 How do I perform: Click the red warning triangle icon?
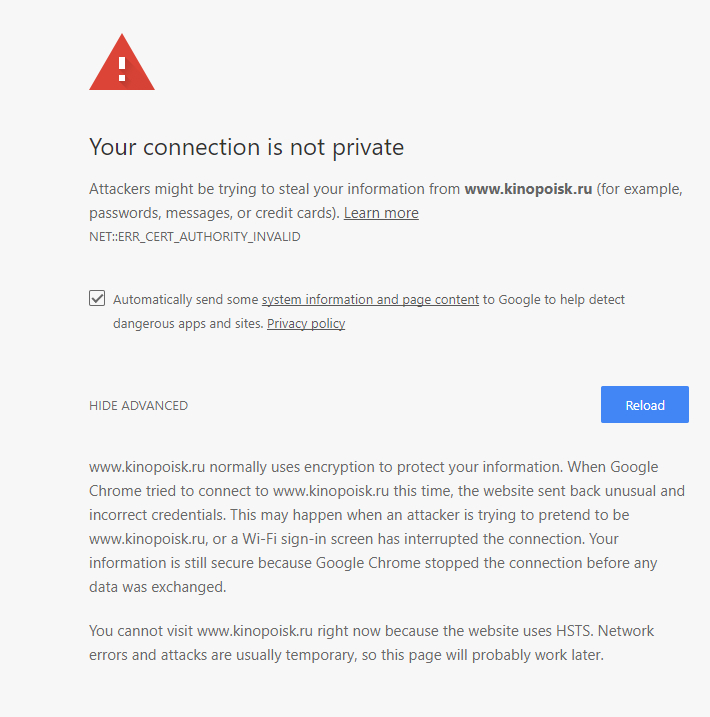pos(122,62)
